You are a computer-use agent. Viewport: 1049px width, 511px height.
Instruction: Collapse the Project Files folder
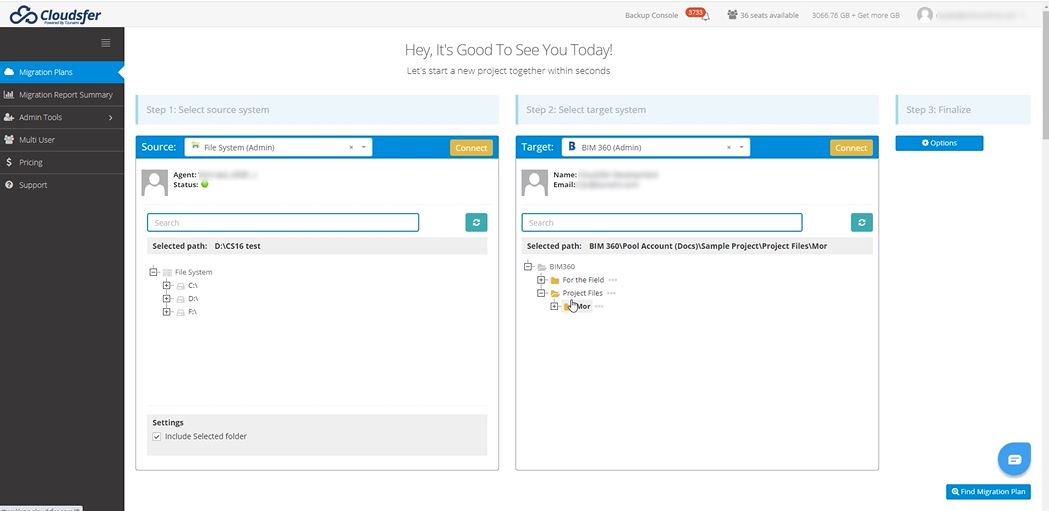point(541,293)
